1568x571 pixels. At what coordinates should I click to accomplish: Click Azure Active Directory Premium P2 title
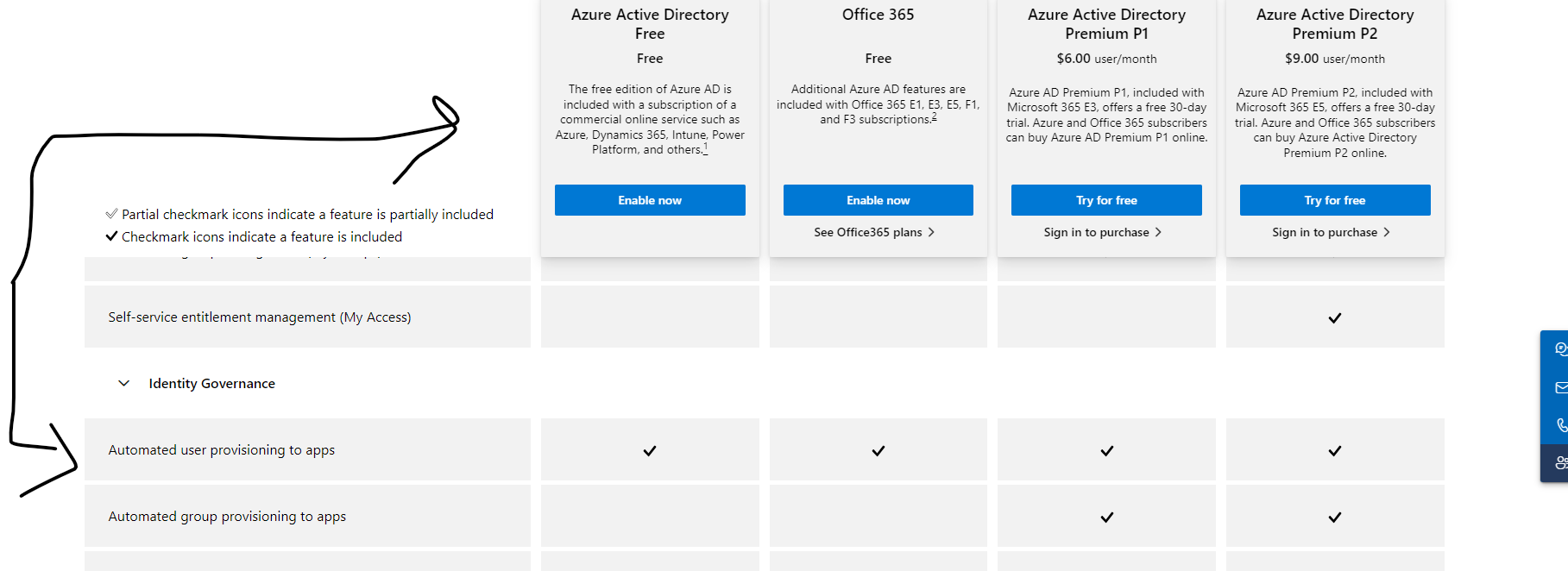tap(1335, 24)
